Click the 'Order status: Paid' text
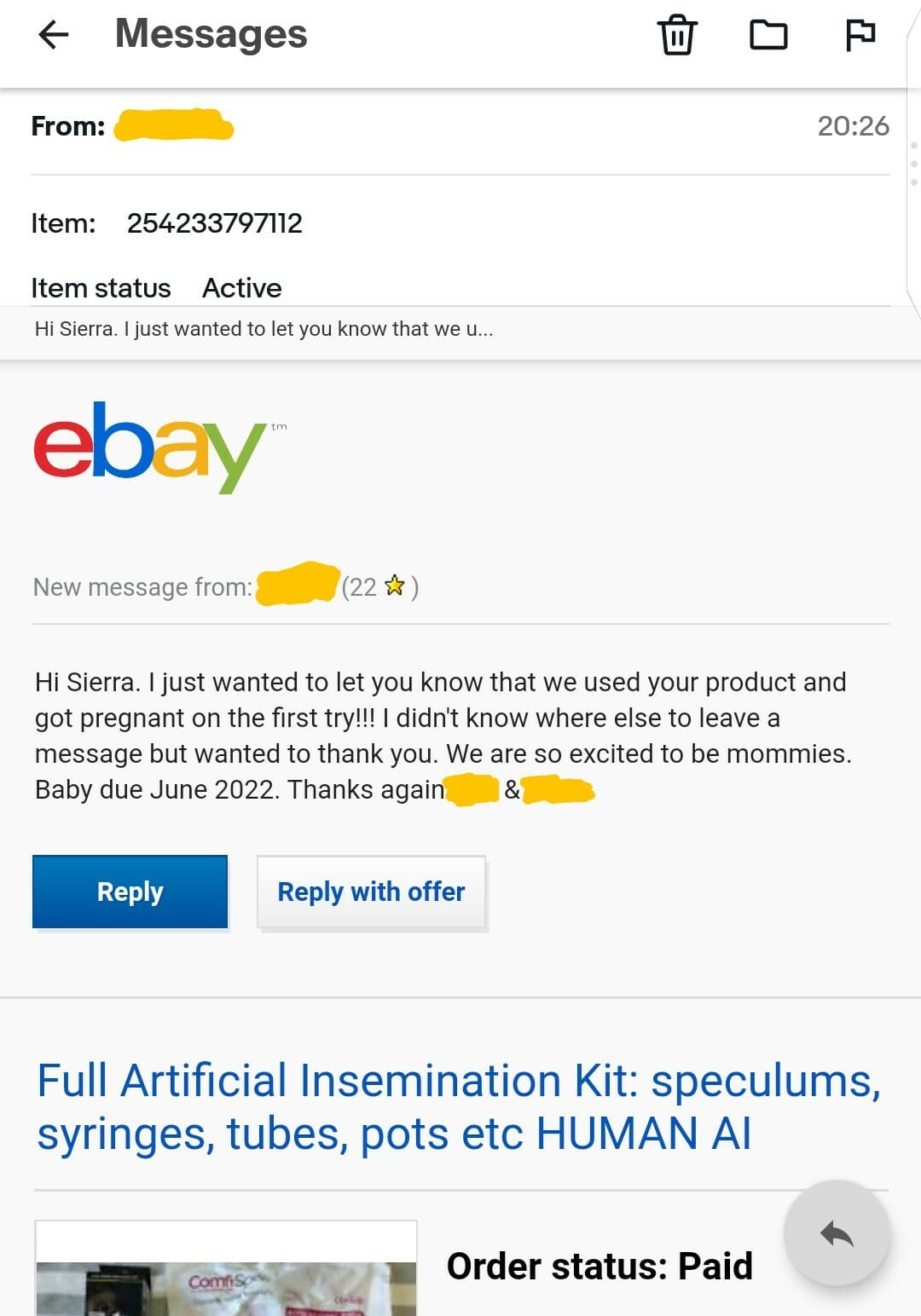This screenshot has height=1316, width=921. coord(600,1267)
